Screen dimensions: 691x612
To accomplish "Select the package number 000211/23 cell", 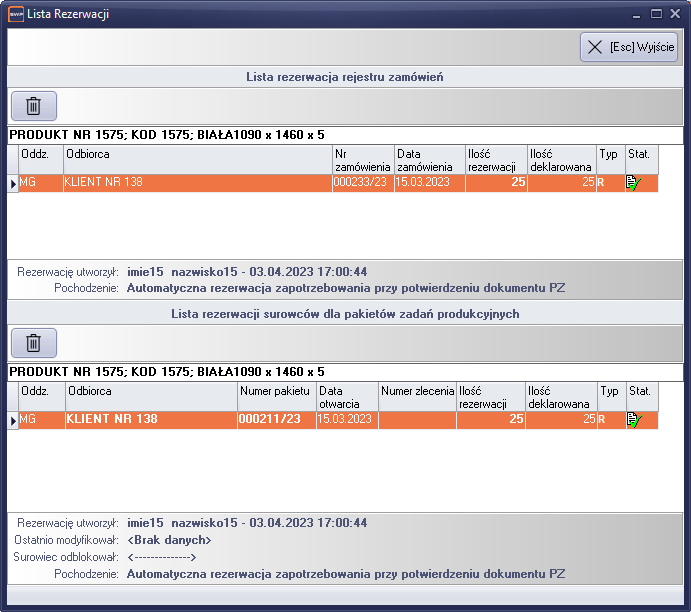I will click(x=276, y=420).
